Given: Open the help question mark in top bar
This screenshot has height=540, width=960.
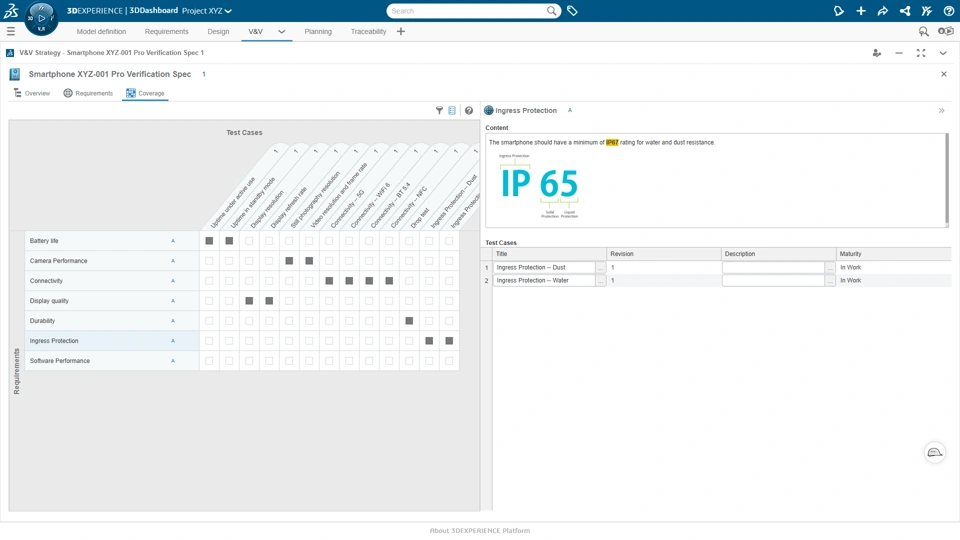Looking at the screenshot, I should (x=948, y=10).
